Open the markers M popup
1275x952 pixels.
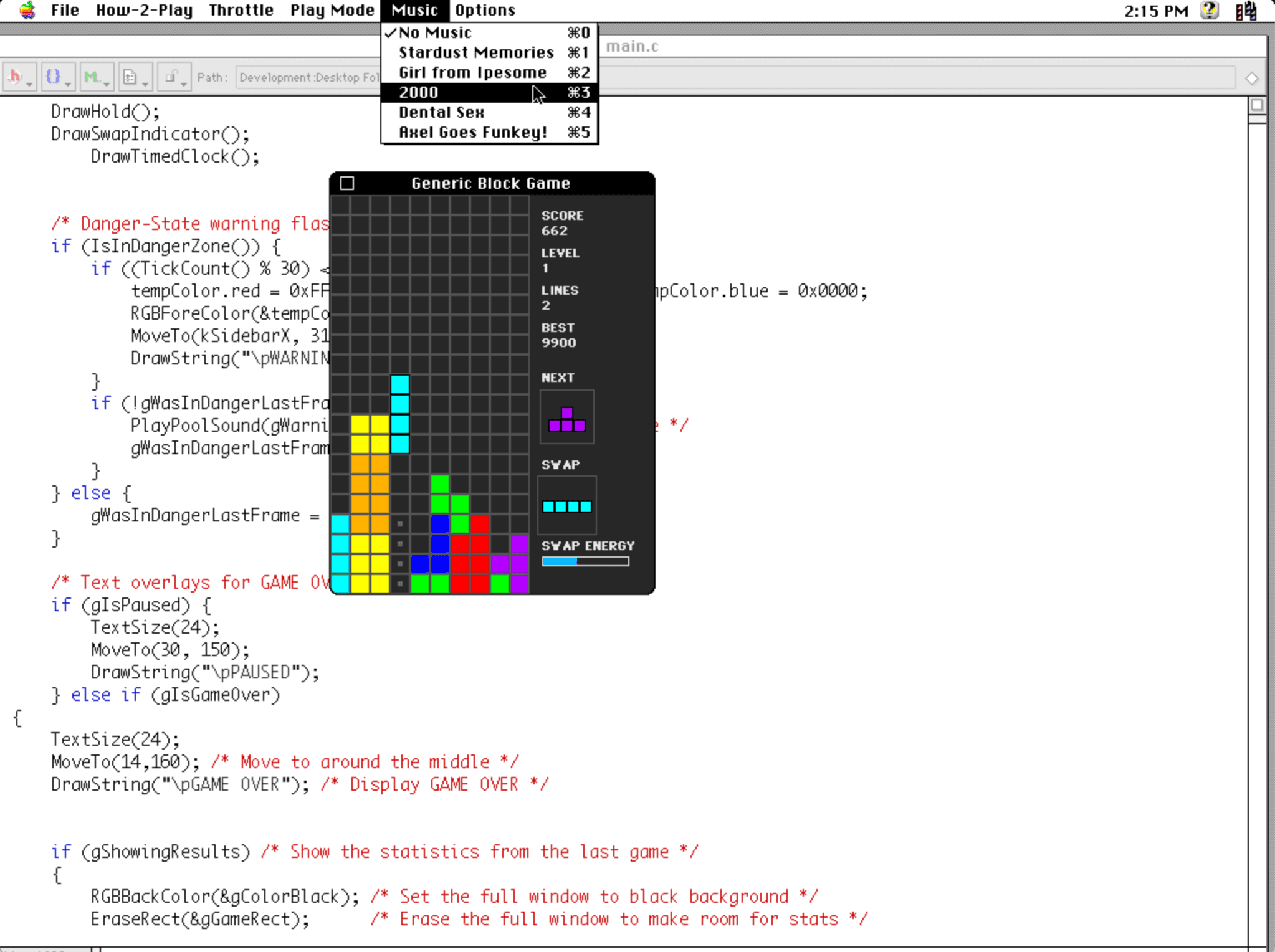[97, 77]
